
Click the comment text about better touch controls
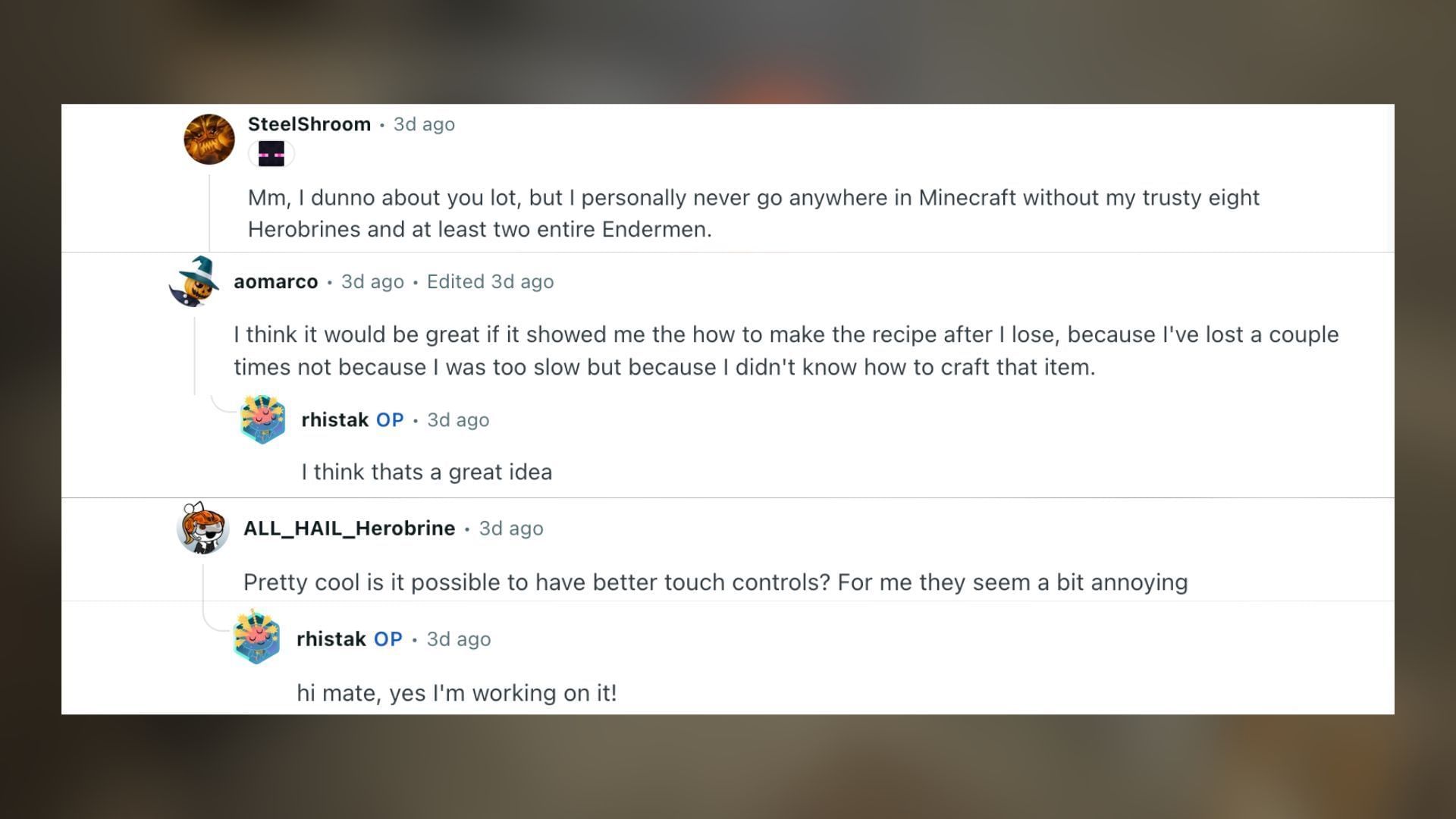715,582
